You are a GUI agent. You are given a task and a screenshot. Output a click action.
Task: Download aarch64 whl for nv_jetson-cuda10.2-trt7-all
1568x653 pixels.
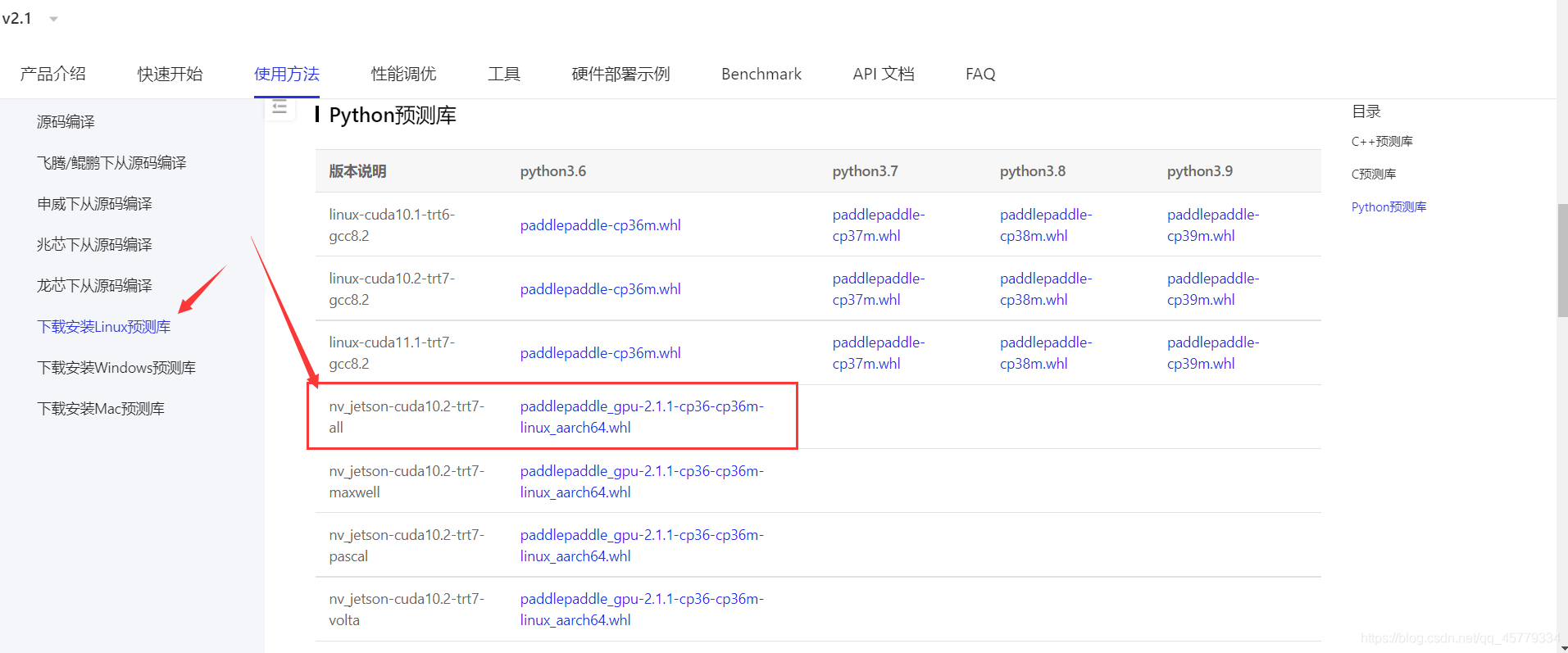click(642, 417)
